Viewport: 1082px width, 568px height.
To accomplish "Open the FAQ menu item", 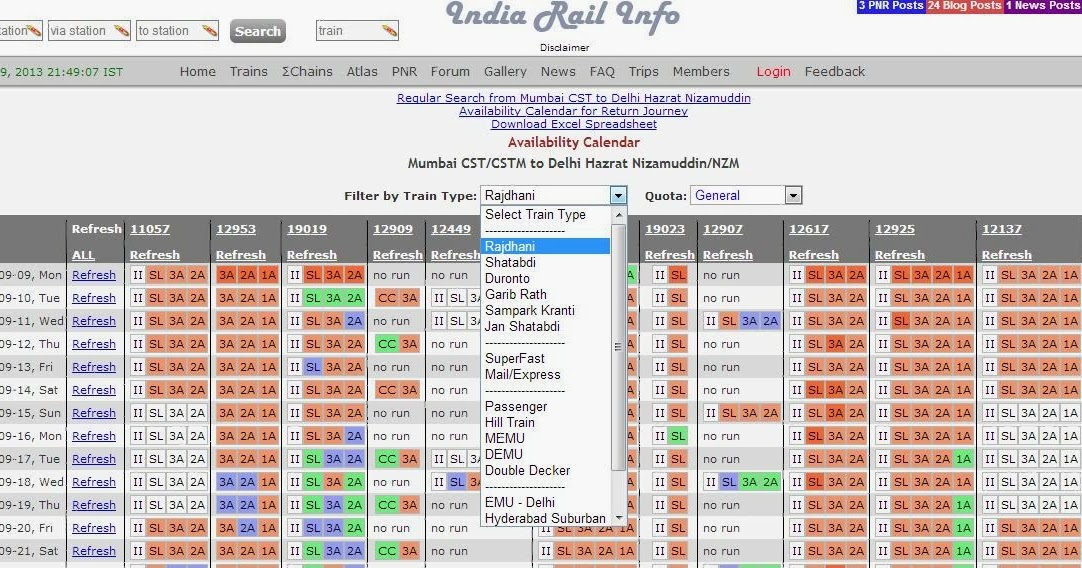I will click(602, 71).
